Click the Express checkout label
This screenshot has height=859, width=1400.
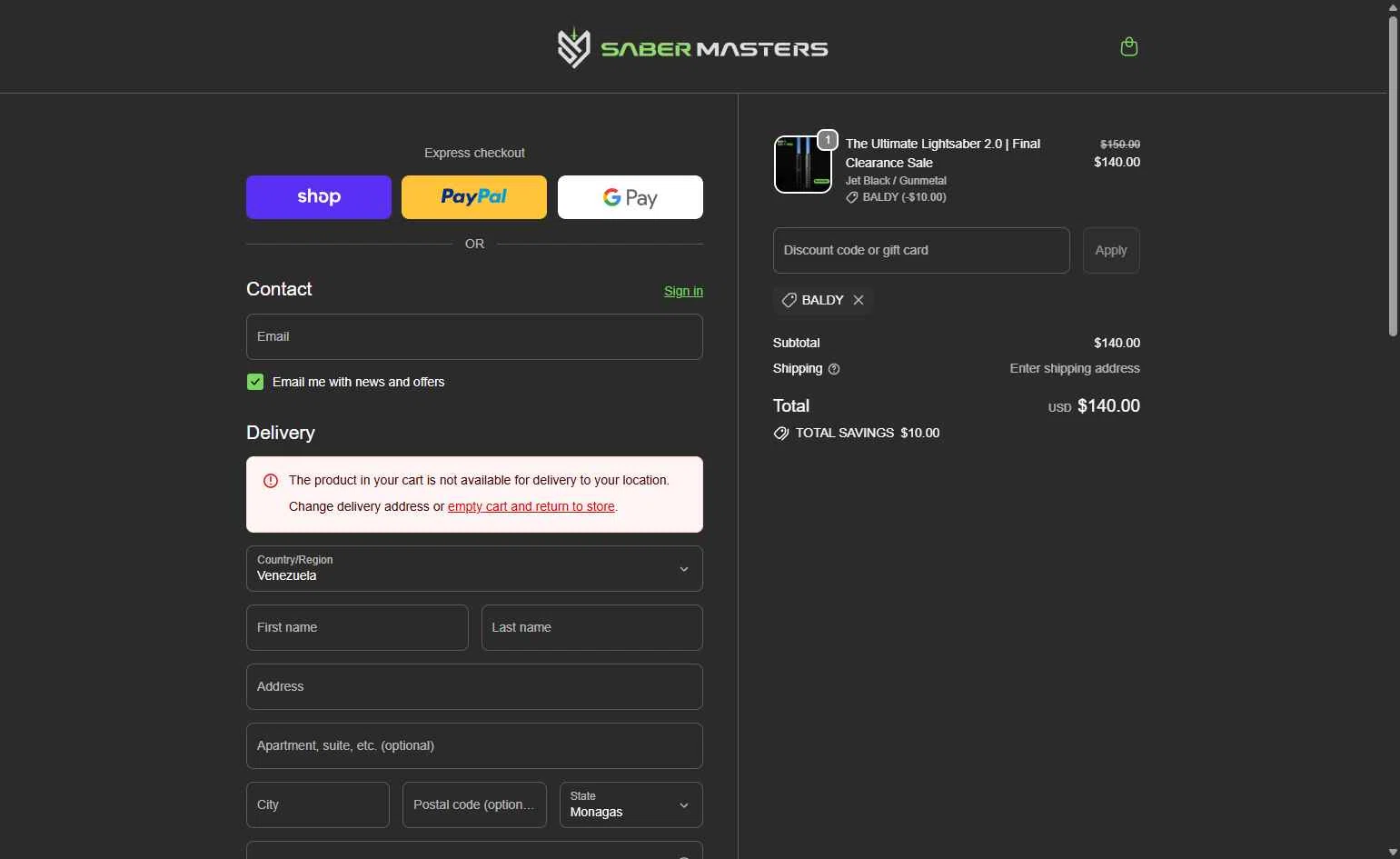tap(474, 153)
